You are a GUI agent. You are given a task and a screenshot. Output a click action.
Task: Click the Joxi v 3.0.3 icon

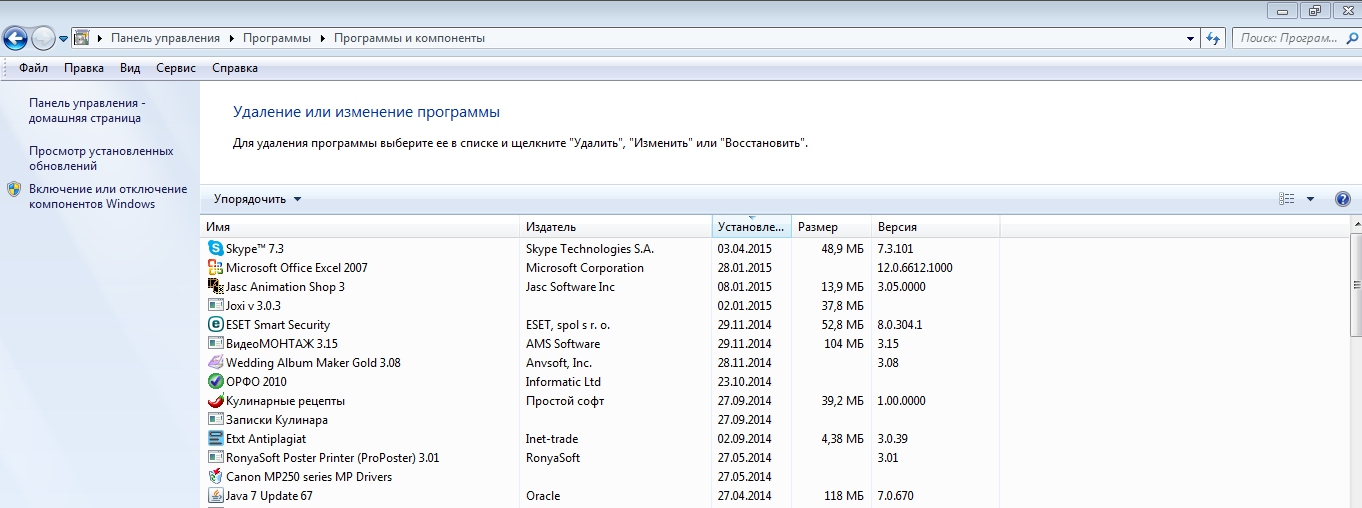click(x=215, y=305)
